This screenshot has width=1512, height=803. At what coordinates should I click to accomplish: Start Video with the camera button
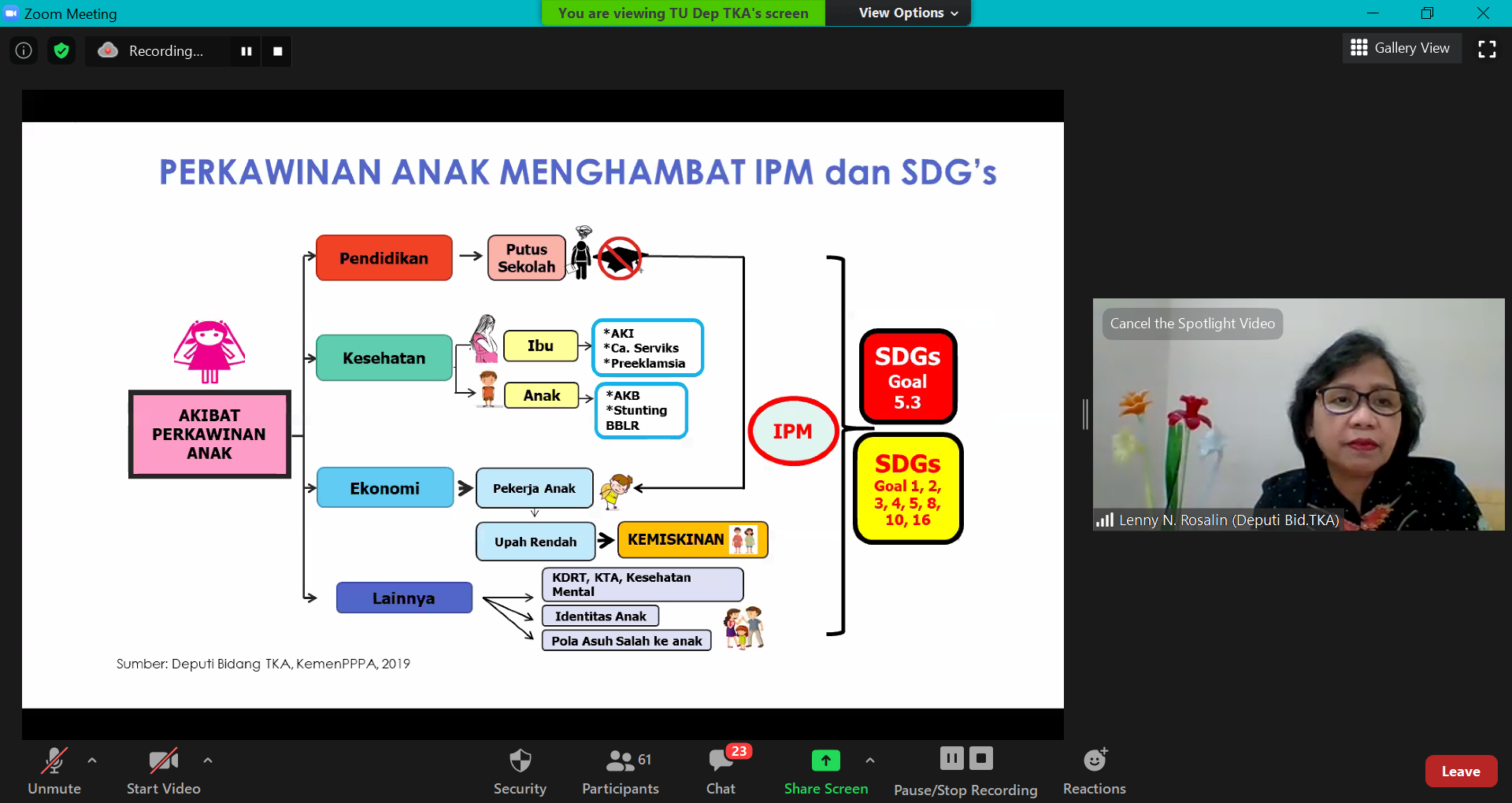[x=163, y=771]
